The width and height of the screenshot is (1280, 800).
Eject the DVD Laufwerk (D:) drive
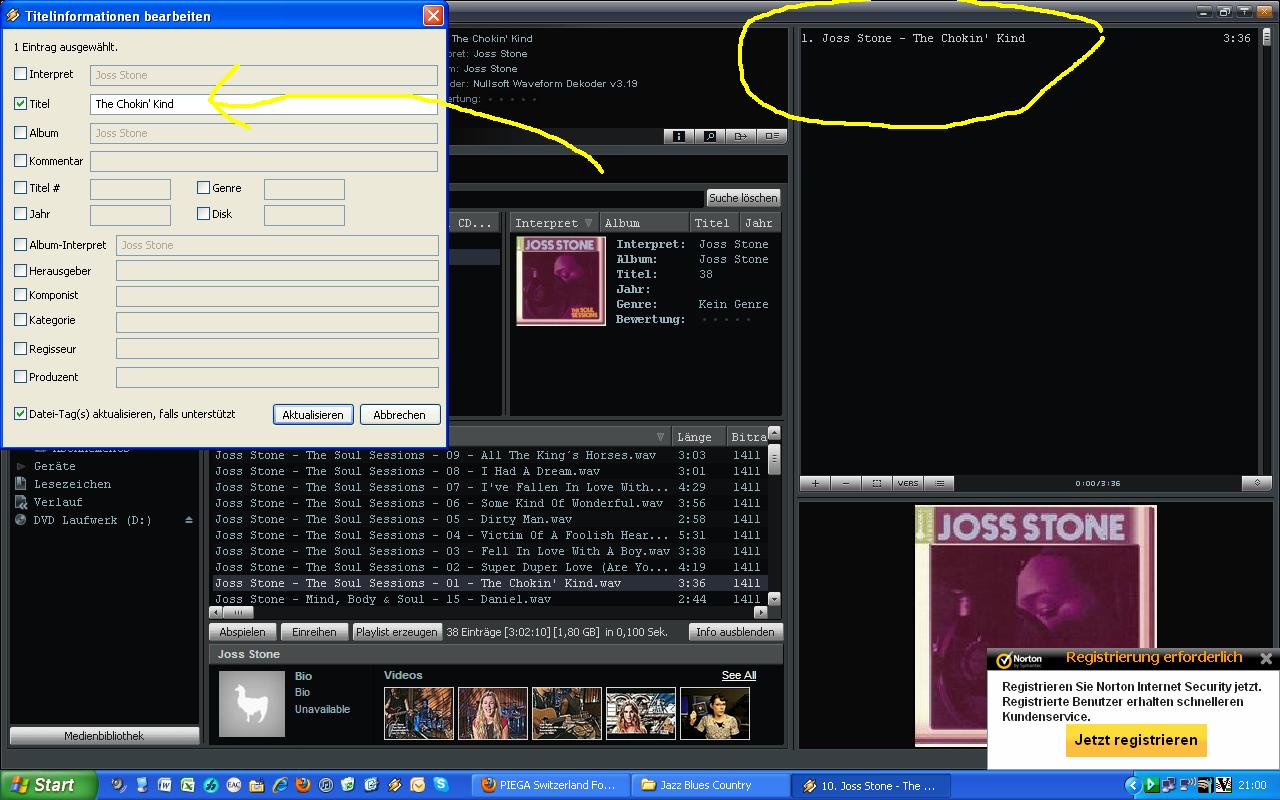189,520
